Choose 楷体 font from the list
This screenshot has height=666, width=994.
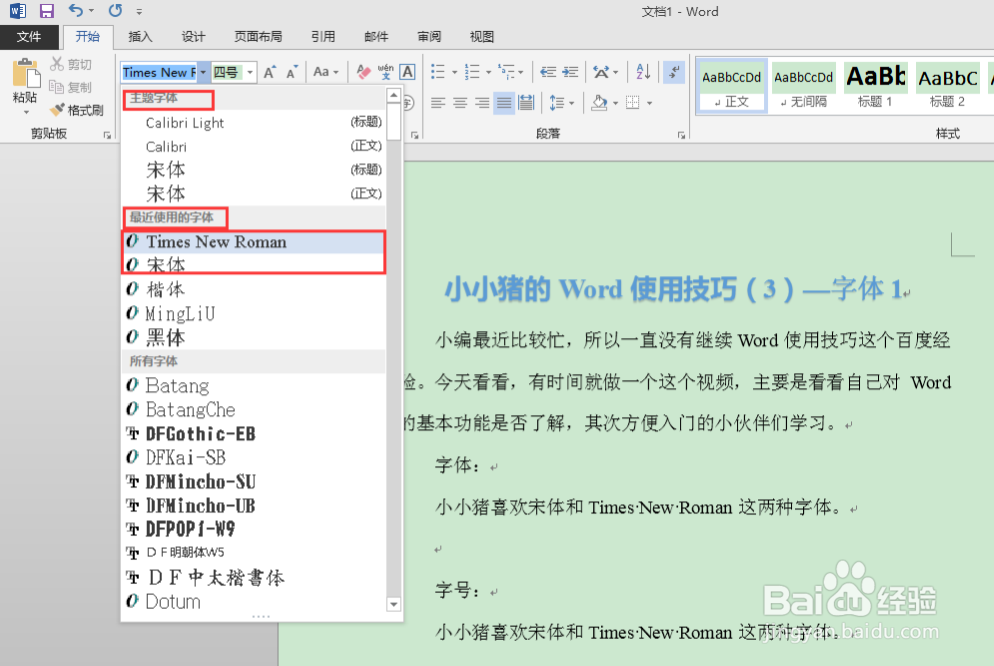(253, 289)
